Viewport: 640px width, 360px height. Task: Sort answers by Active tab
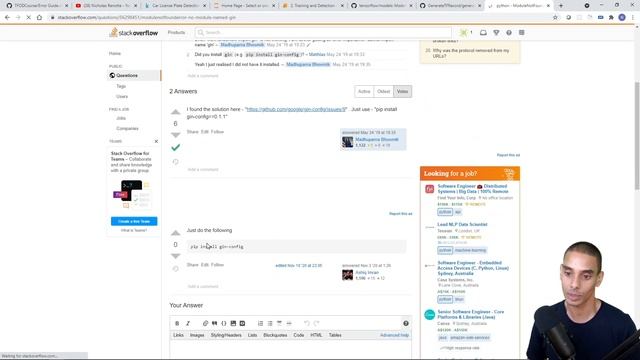tap(364, 91)
